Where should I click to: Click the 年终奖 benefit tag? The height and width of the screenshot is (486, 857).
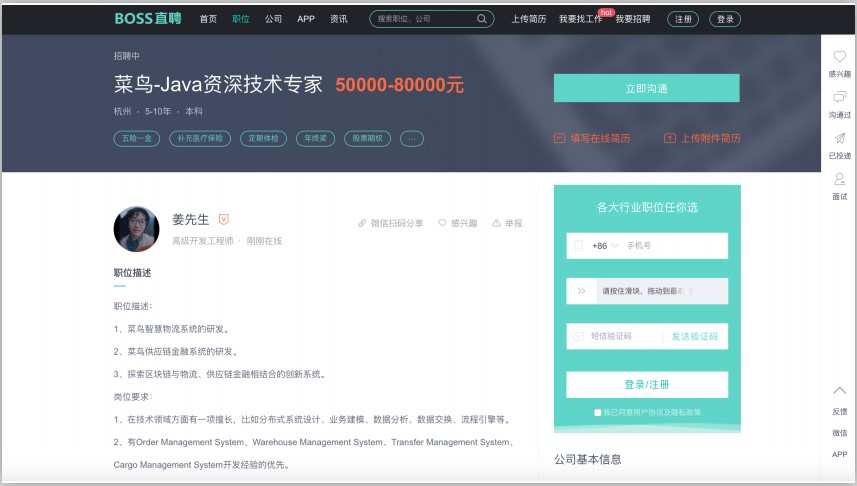coord(315,139)
